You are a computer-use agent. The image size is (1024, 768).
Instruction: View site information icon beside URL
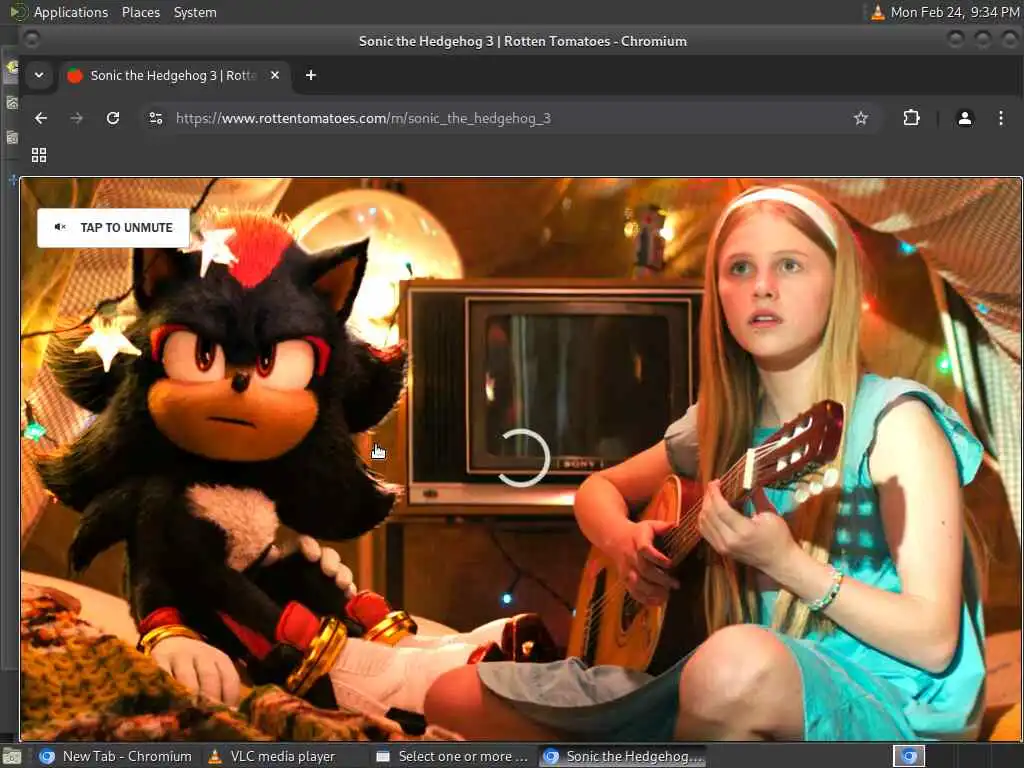pos(156,118)
